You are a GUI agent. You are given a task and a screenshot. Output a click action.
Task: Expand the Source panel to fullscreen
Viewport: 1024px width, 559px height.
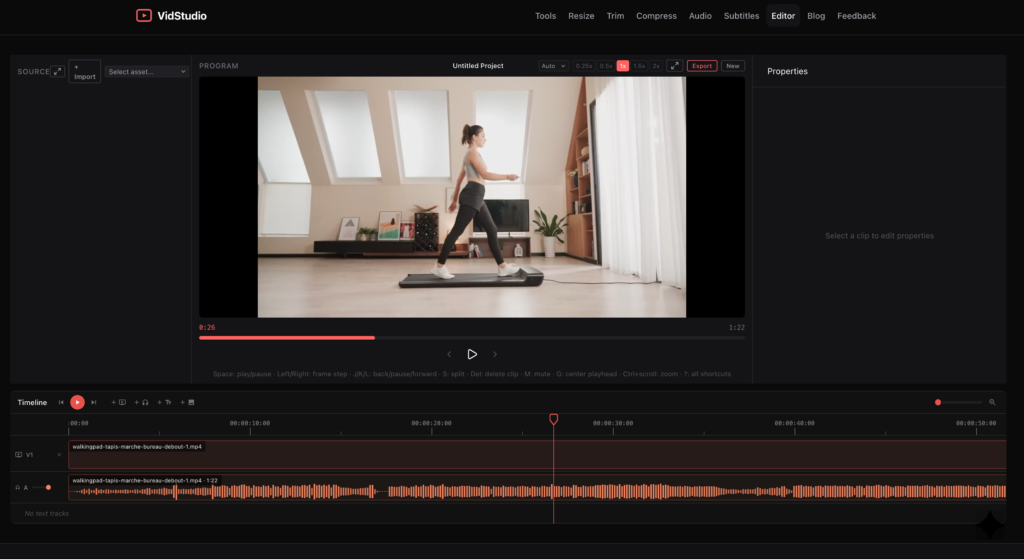(x=58, y=71)
